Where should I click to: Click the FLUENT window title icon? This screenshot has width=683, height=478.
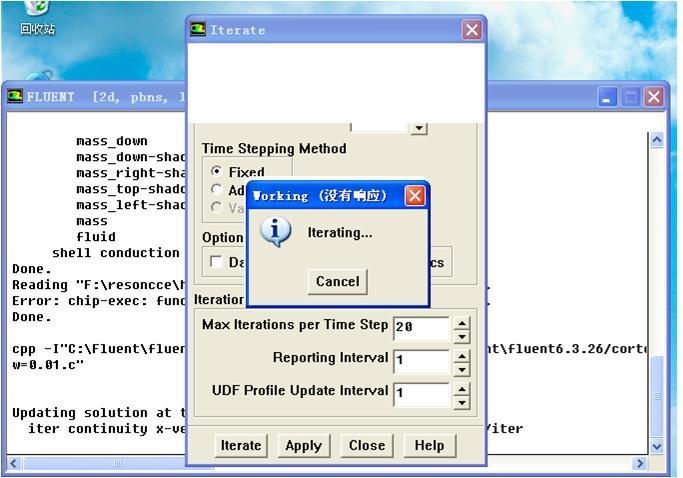click(15, 96)
